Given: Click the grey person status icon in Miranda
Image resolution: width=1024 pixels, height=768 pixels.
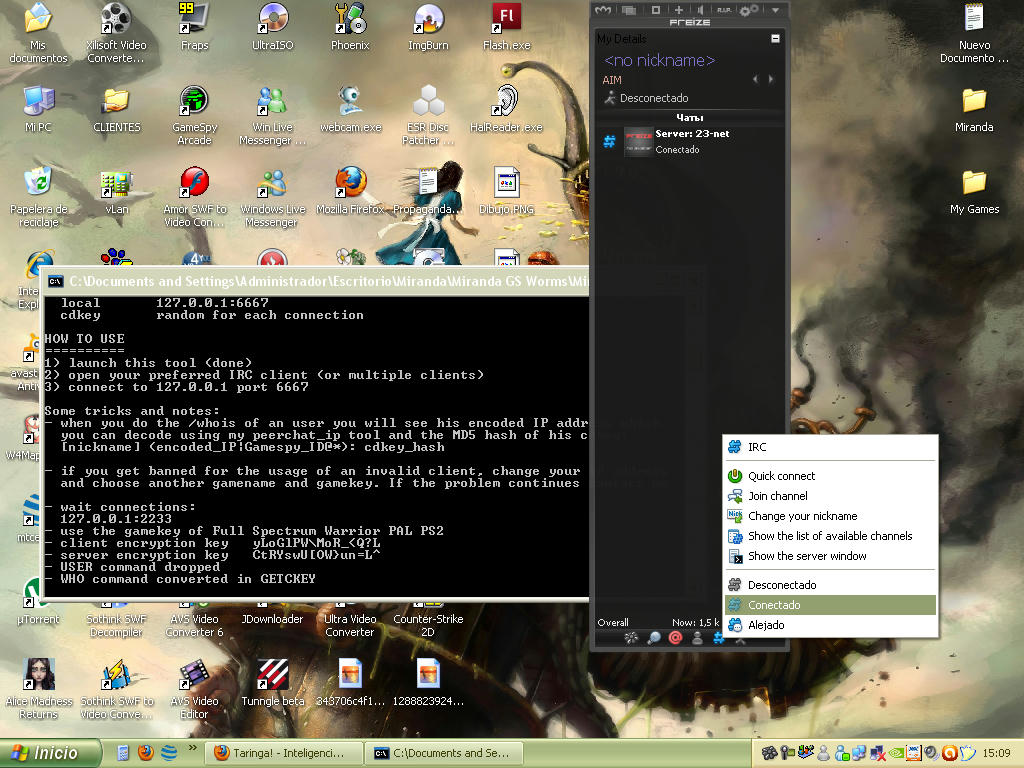Looking at the screenshot, I should (x=697, y=638).
